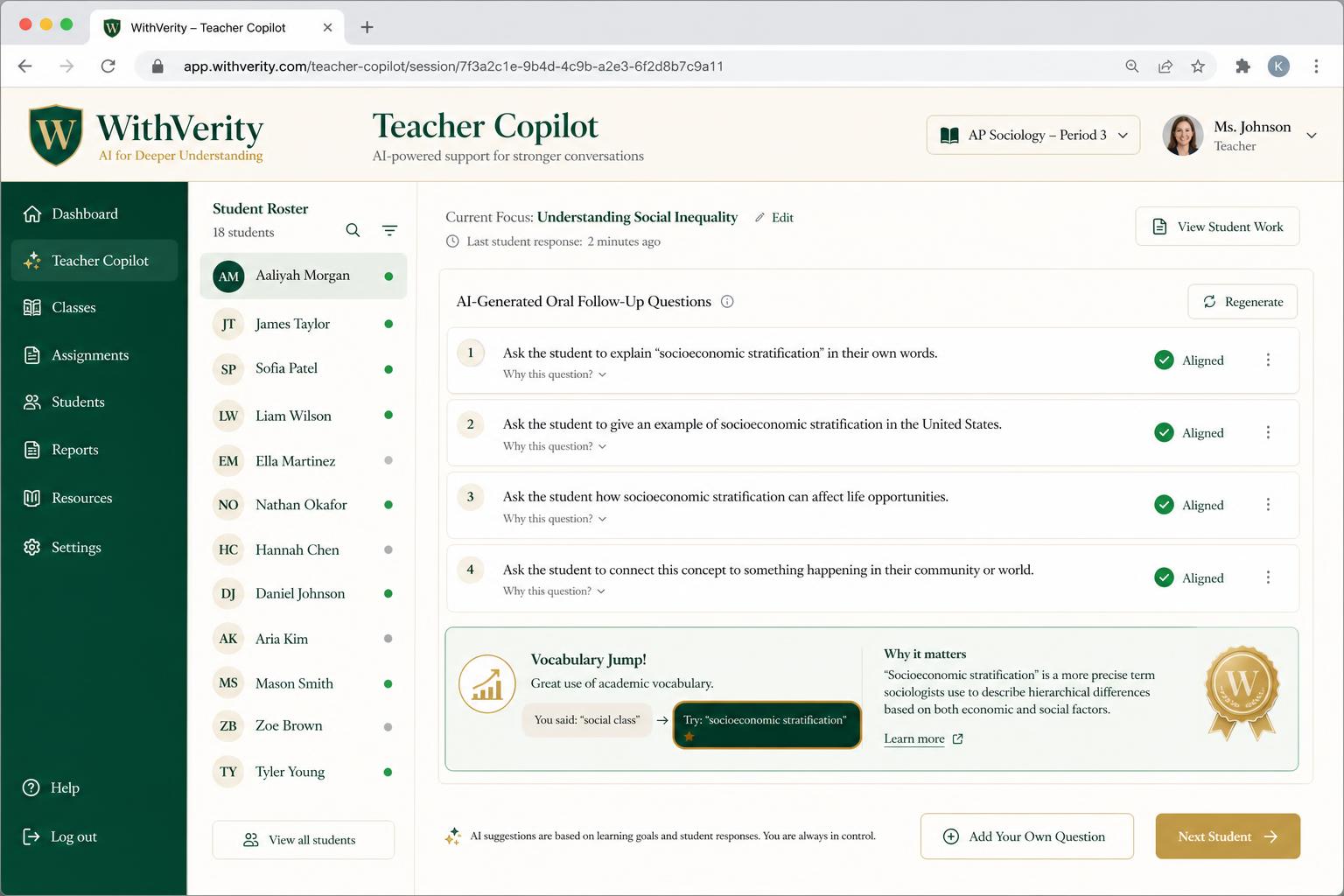The image size is (1344, 896).
Task: Expand 'Why this question?' under question 1
Action: coord(555,374)
